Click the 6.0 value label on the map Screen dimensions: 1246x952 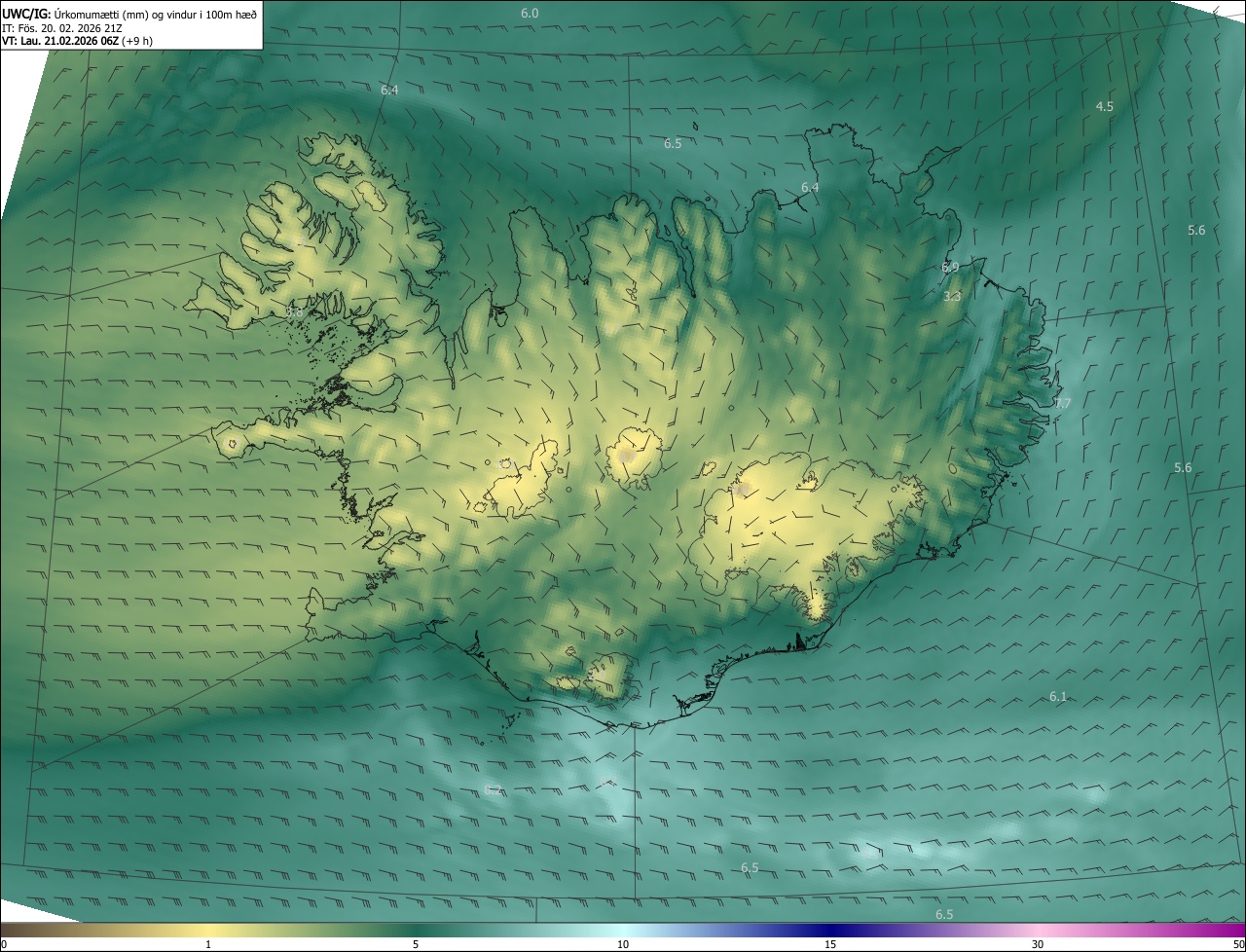point(530,13)
